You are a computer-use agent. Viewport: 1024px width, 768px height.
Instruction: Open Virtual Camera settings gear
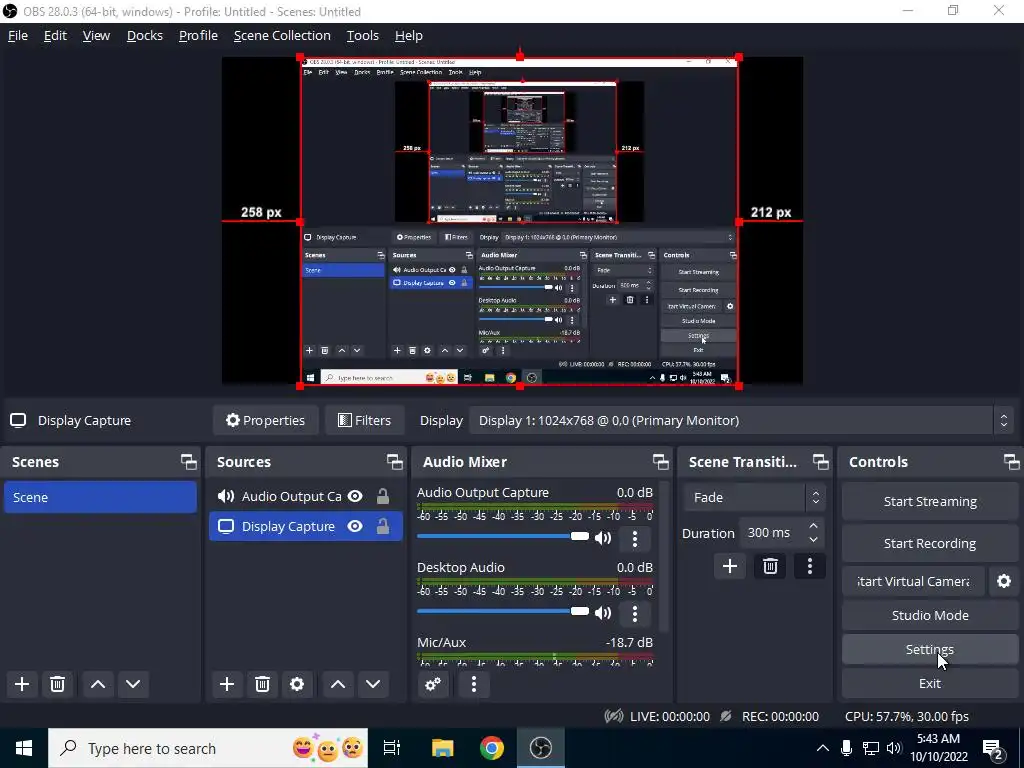1004,581
